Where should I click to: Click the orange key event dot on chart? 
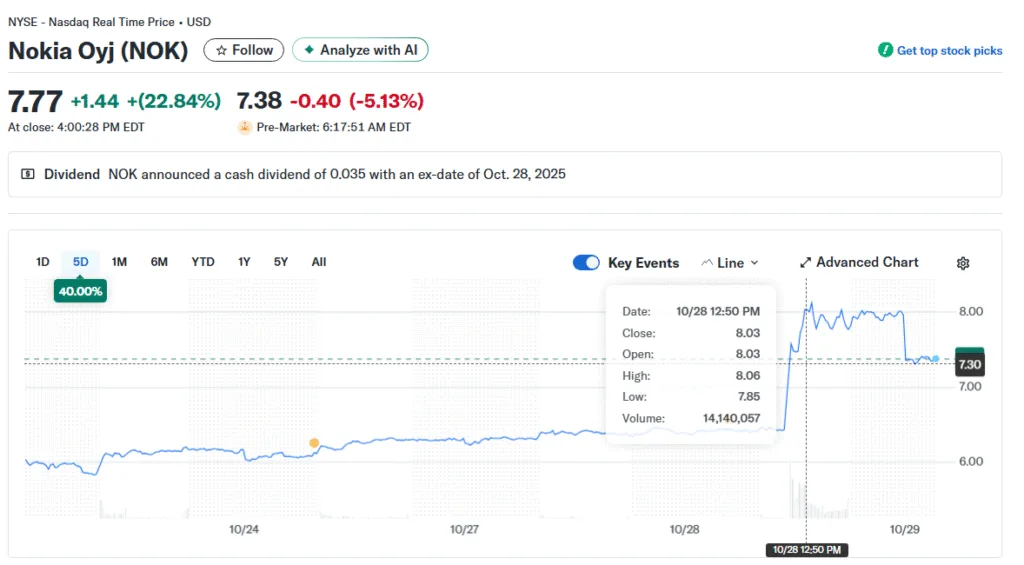[x=314, y=443]
